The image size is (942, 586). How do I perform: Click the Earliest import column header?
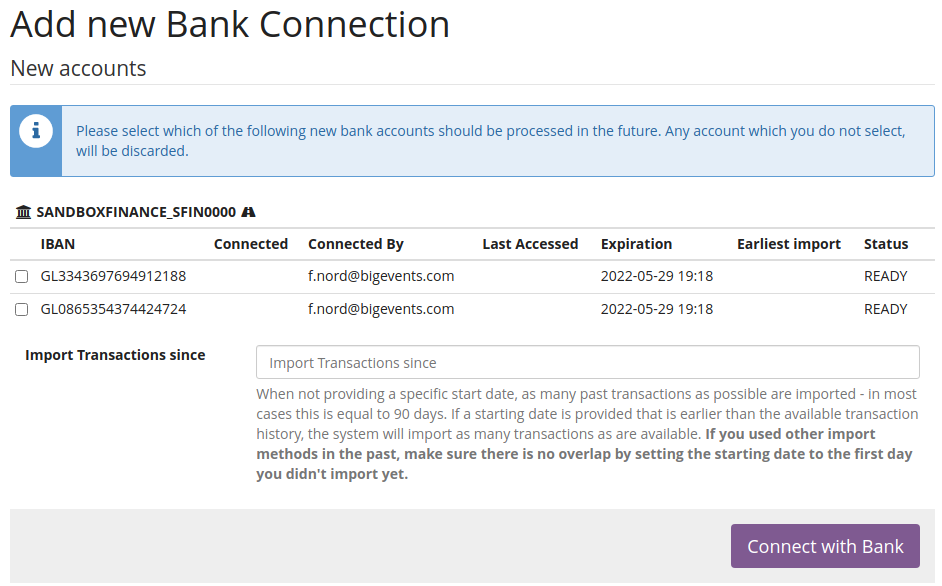pyautogui.click(x=789, y=244)
